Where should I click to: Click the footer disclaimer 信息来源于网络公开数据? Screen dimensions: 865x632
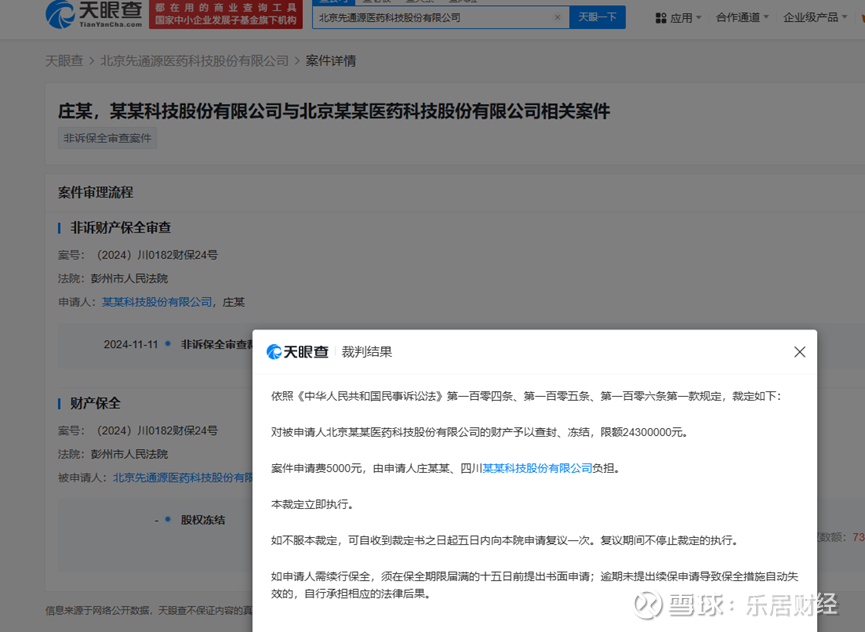click(149, 610)
